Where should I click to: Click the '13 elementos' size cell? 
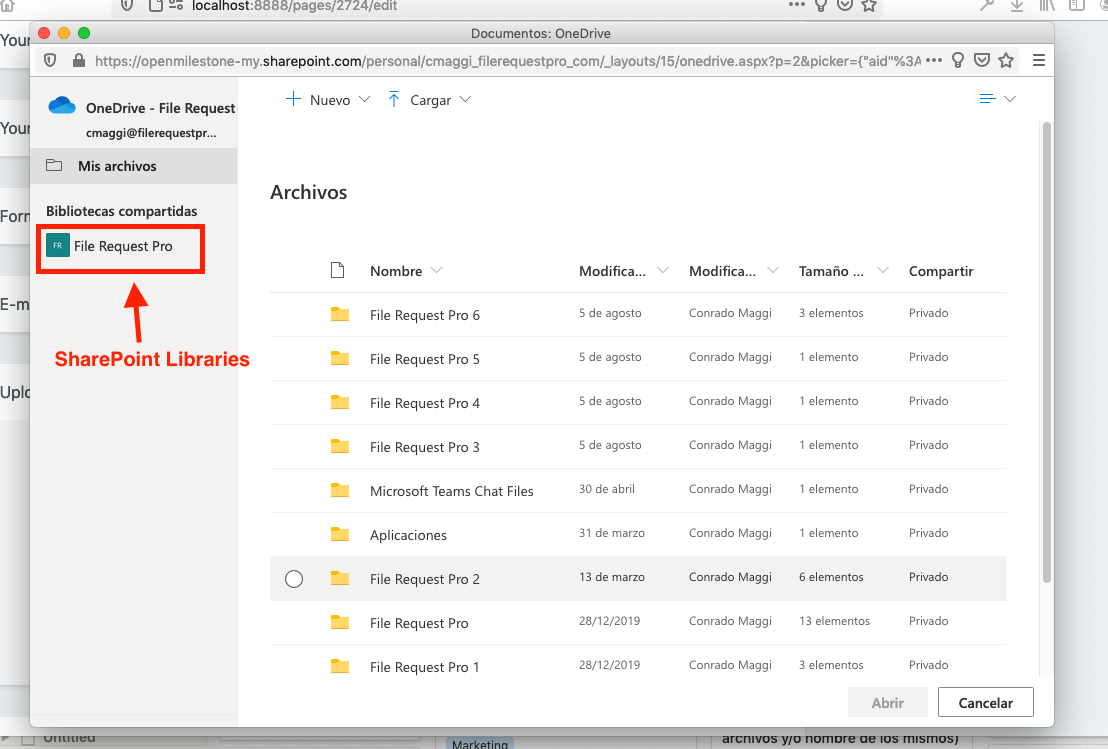click(835, 621)
